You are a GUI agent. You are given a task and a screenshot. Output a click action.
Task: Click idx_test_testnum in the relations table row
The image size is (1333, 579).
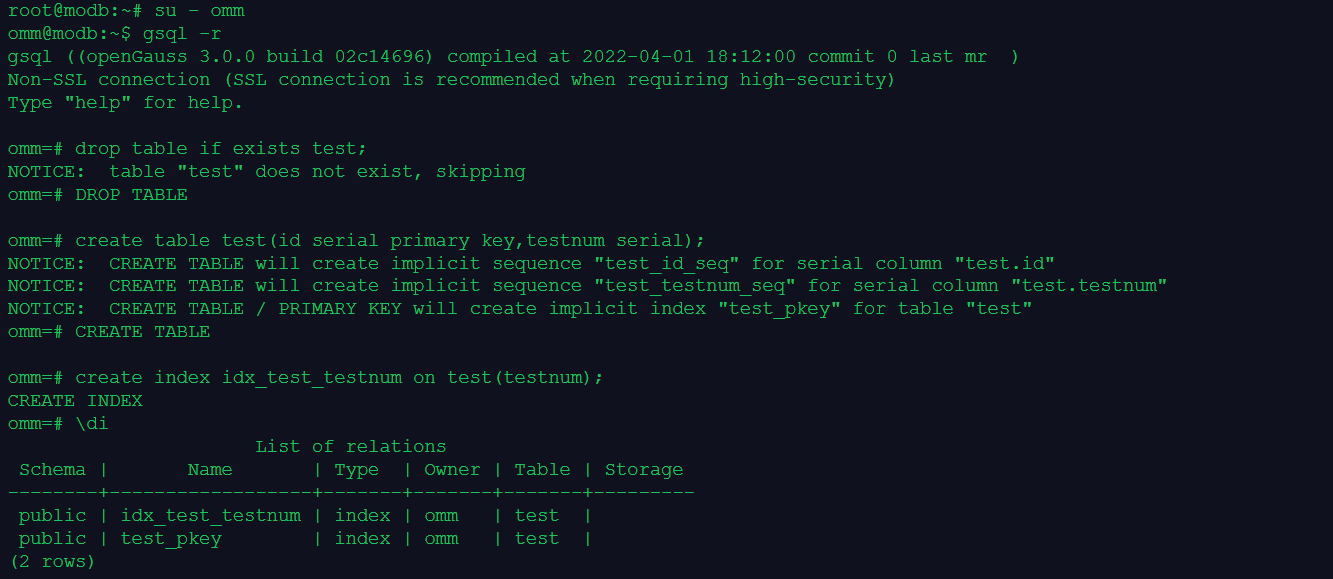pos(211,516)
